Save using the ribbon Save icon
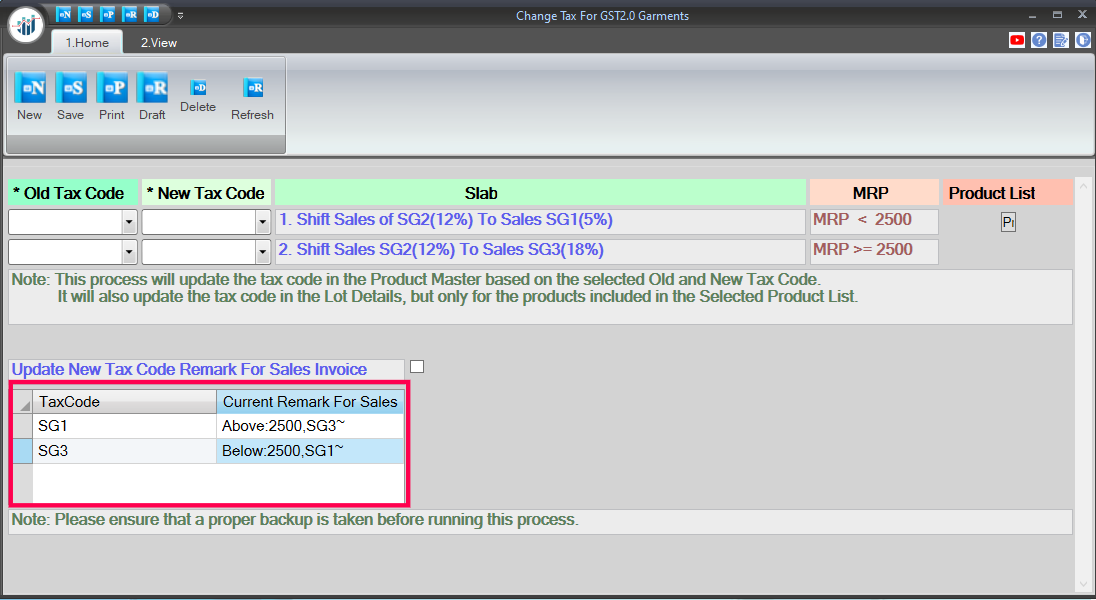Image resolution: width=1096 pixels, height=600 pixels. click(71, 89)
